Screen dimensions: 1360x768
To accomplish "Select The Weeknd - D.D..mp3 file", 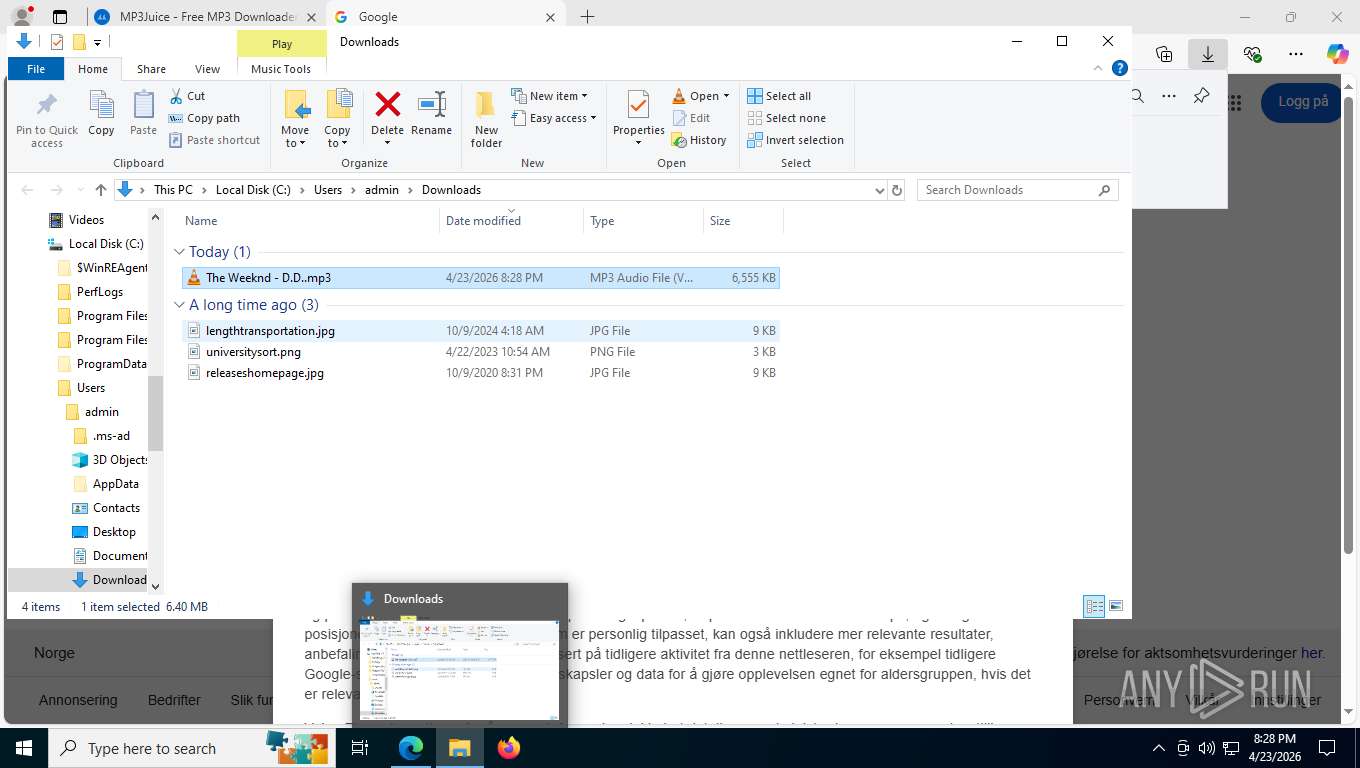I will [x=481, y=278].
